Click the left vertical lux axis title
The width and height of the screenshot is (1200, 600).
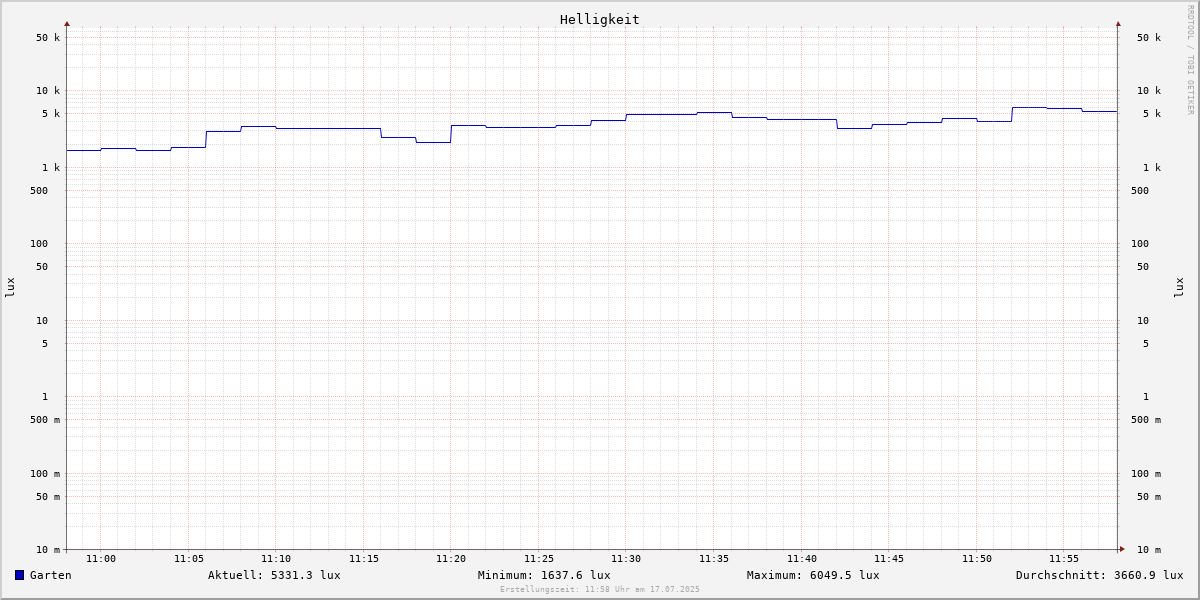(x=10, y=288)
